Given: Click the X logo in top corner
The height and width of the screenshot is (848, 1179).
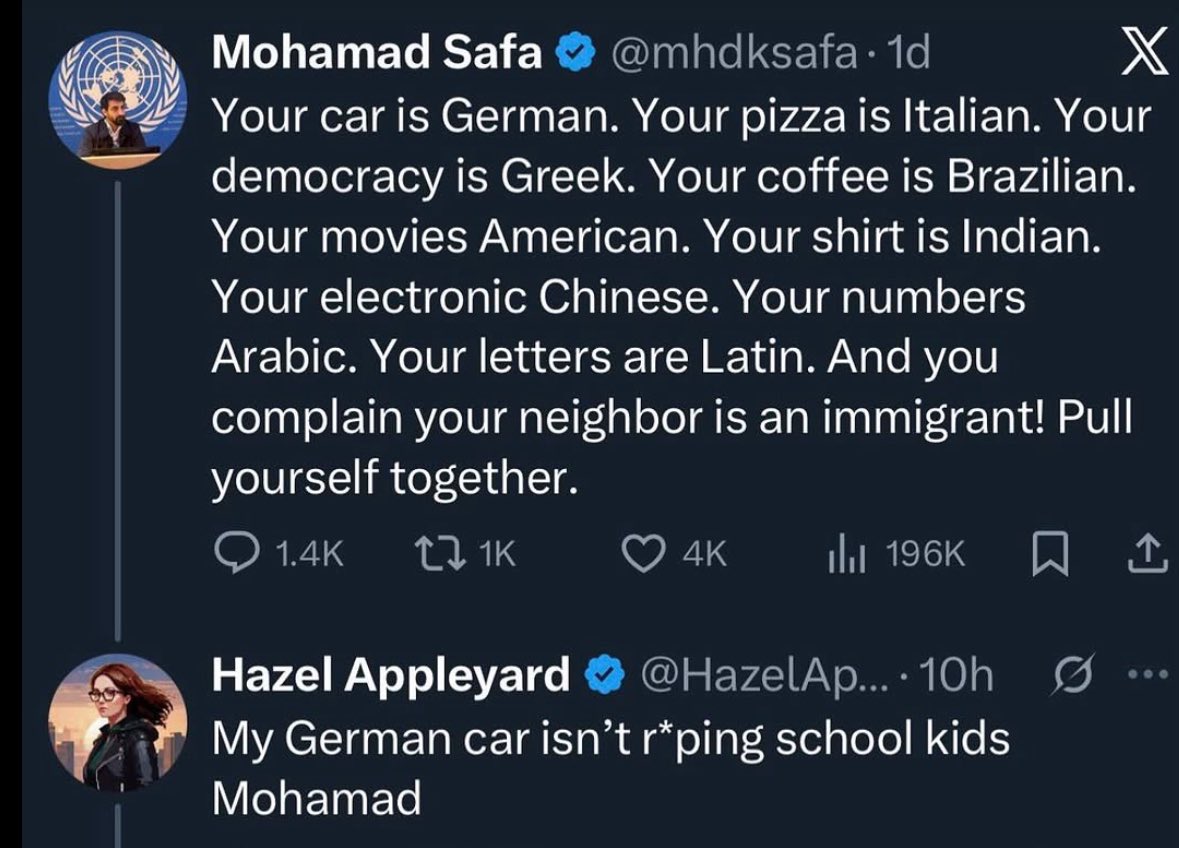Looking at the screenshot, I should 1139,54.
